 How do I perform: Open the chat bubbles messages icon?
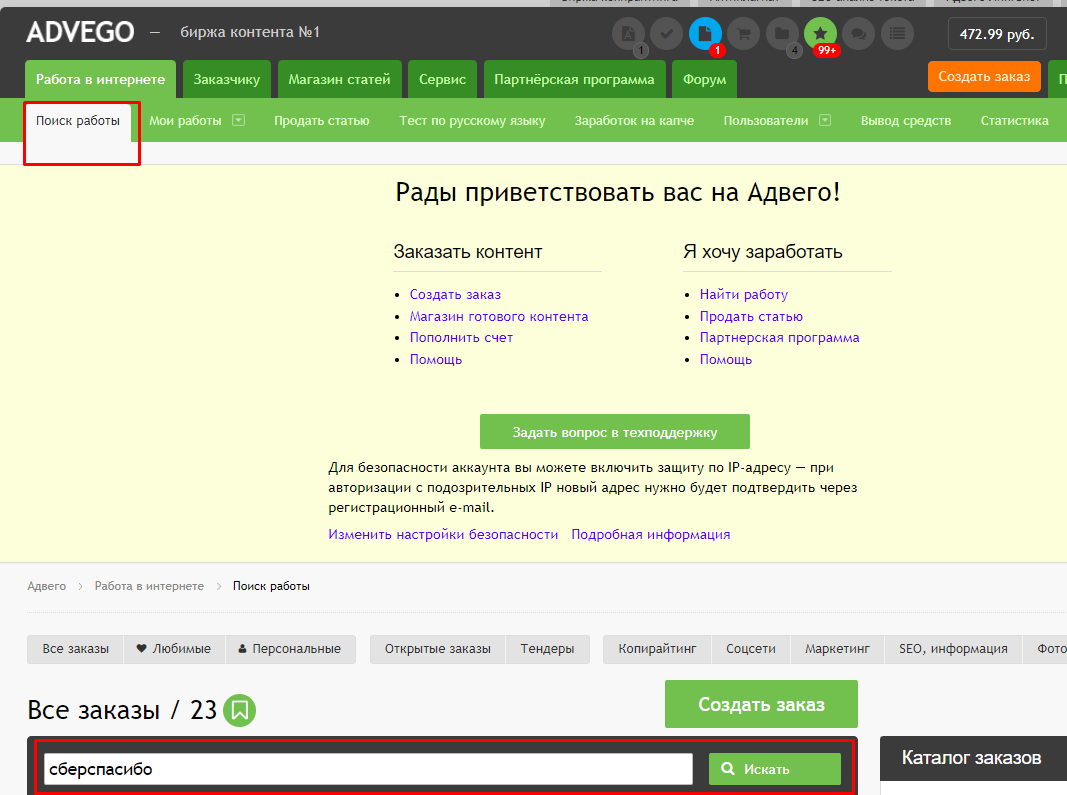[x=859, y=33]
